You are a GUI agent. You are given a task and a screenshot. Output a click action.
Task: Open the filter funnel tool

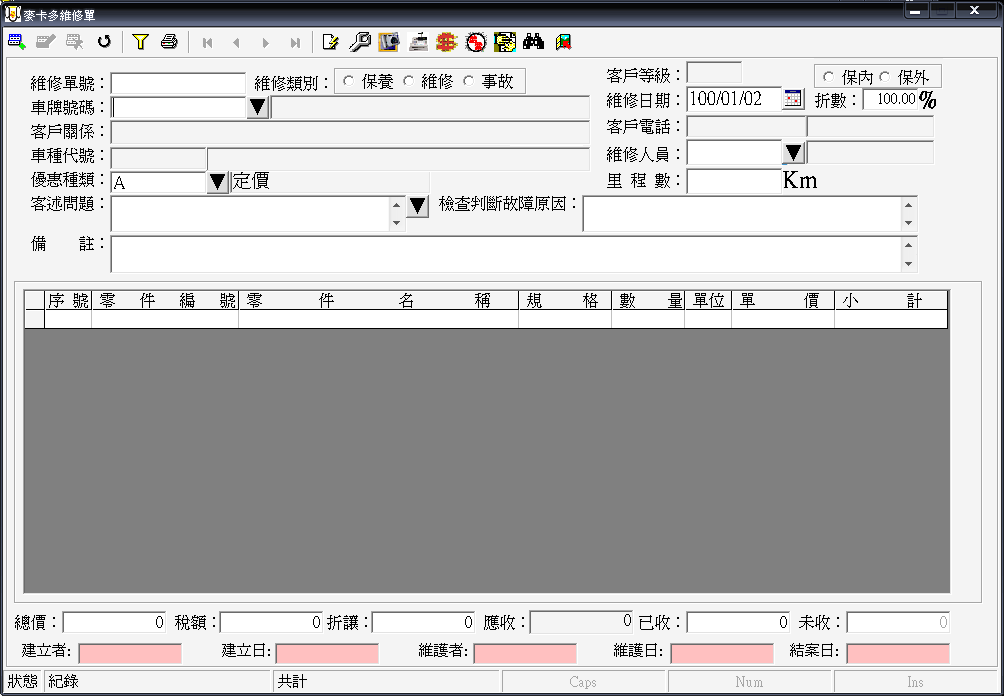pos(140,42)
